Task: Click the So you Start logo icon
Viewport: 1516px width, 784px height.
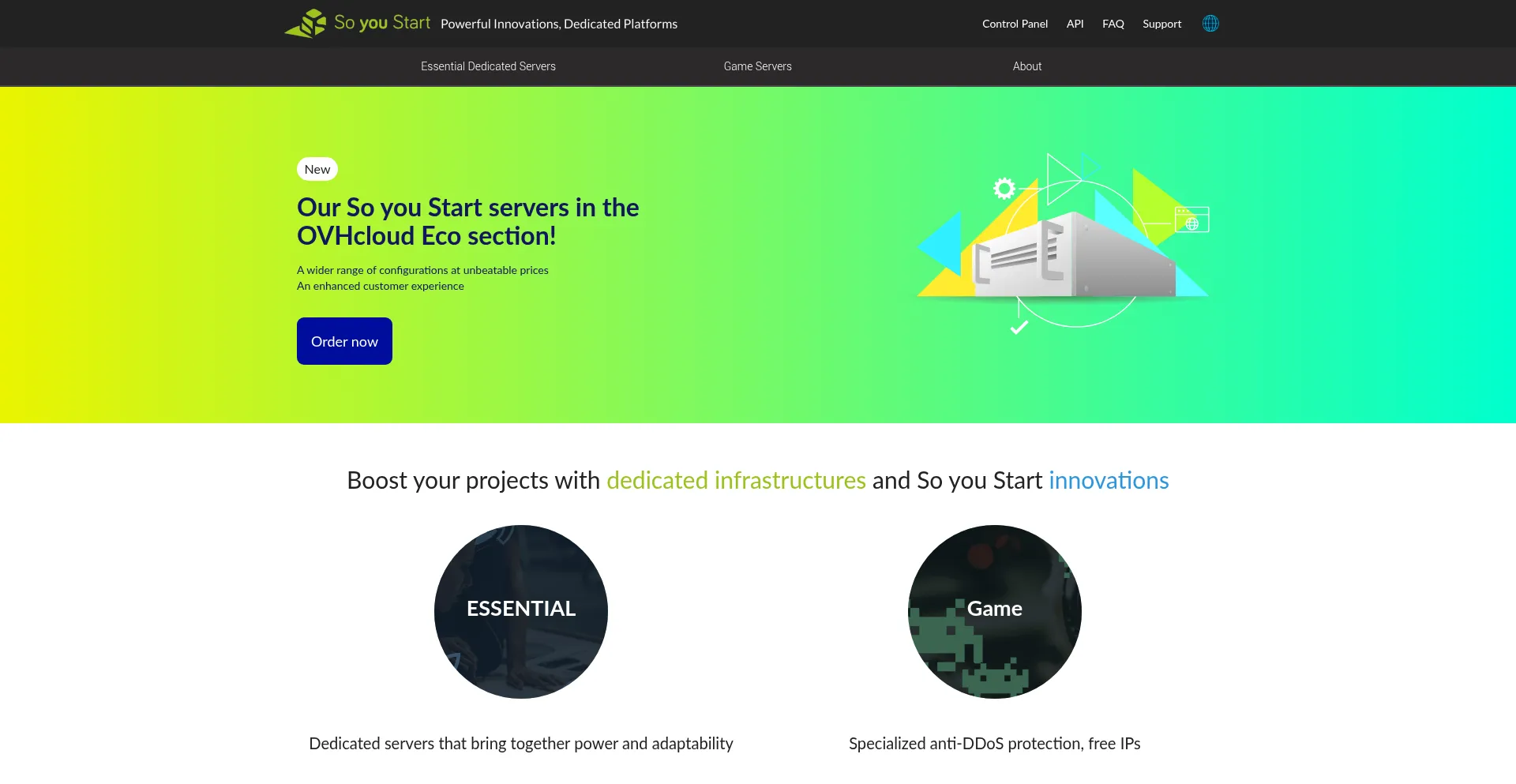Action: click(306, 23)
